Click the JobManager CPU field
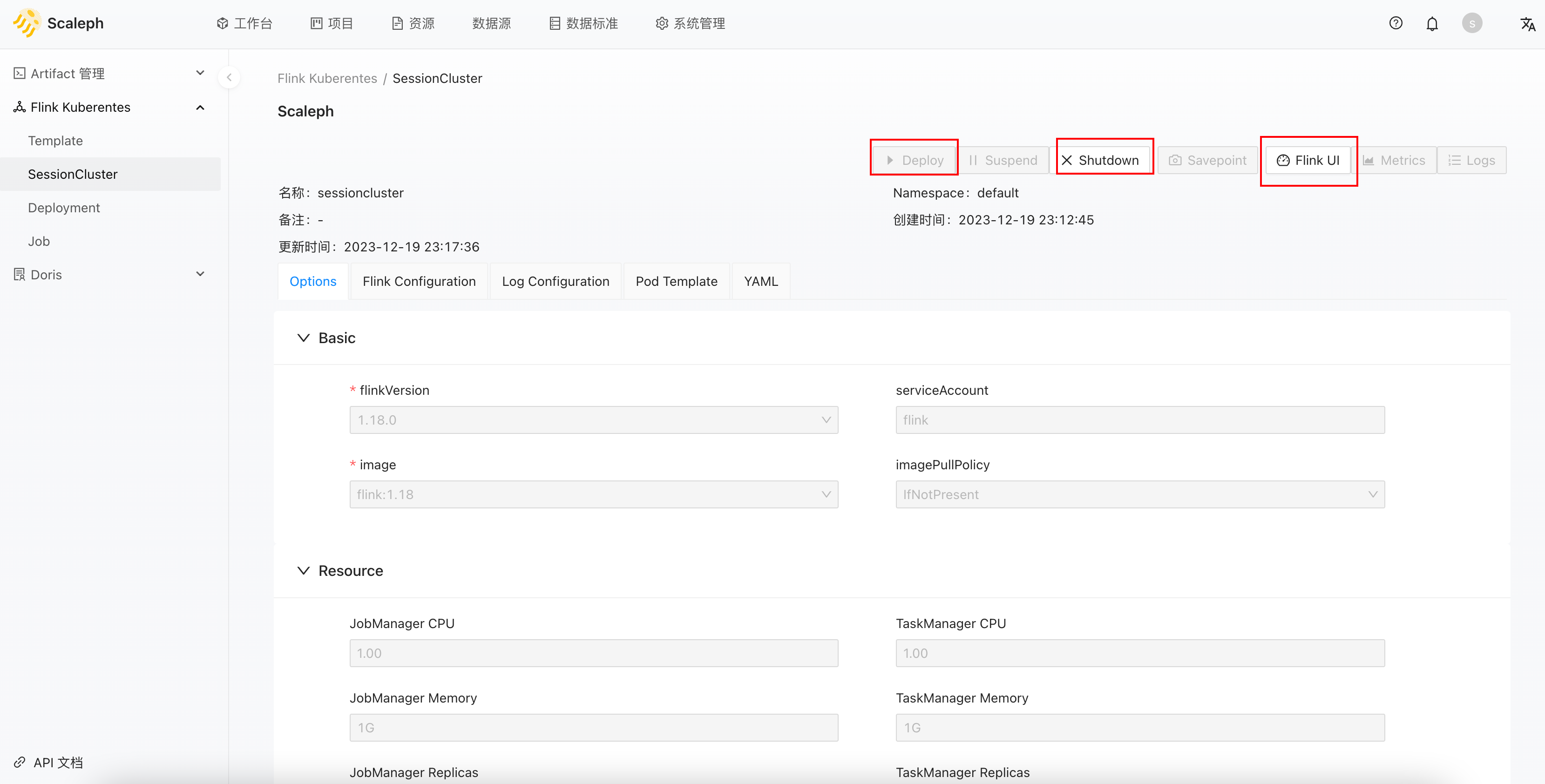Viewport: 1545px width, 784px height. coord(594,653)
